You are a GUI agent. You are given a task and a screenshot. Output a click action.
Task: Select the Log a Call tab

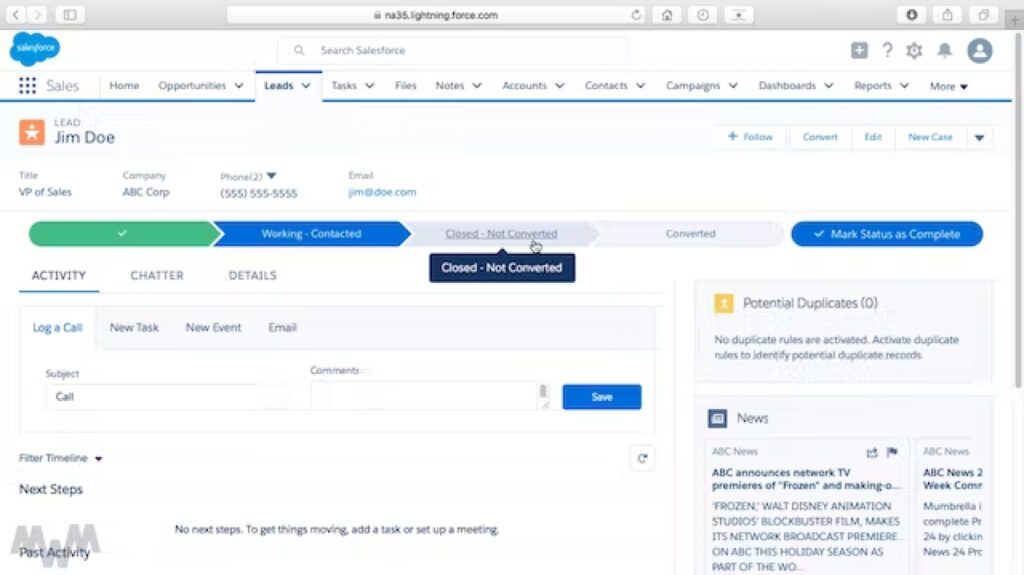[57, 327]
